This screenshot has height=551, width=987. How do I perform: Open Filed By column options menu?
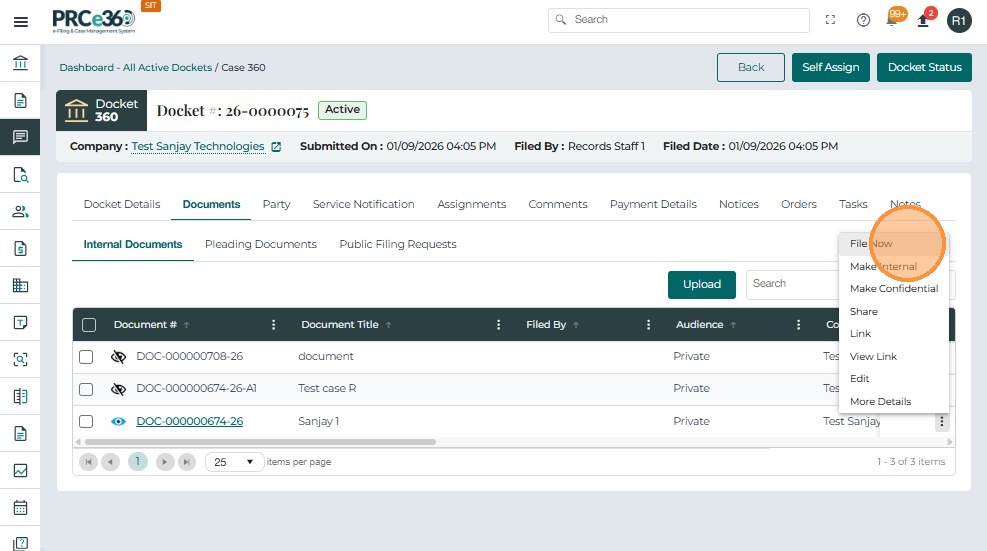click(x=648, y=325)
